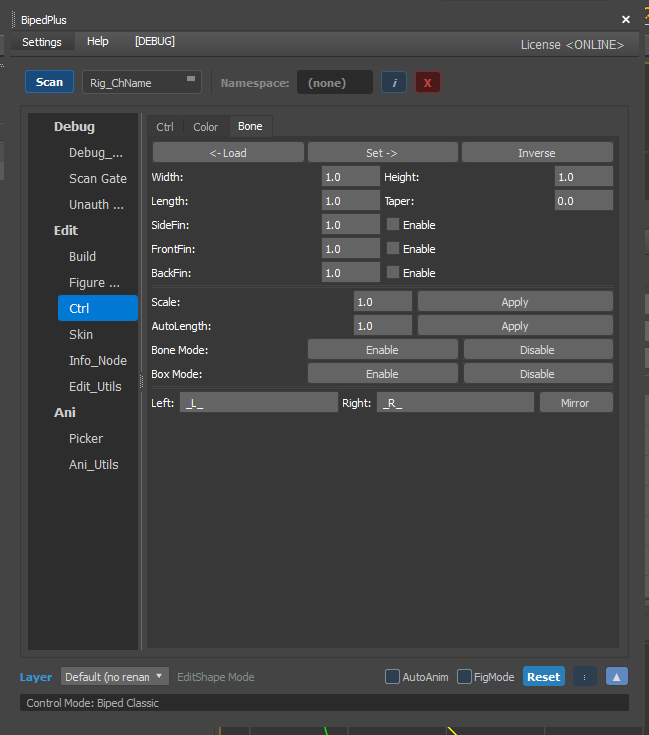Click the red X clear namespace icon

(x=427, y=82)
